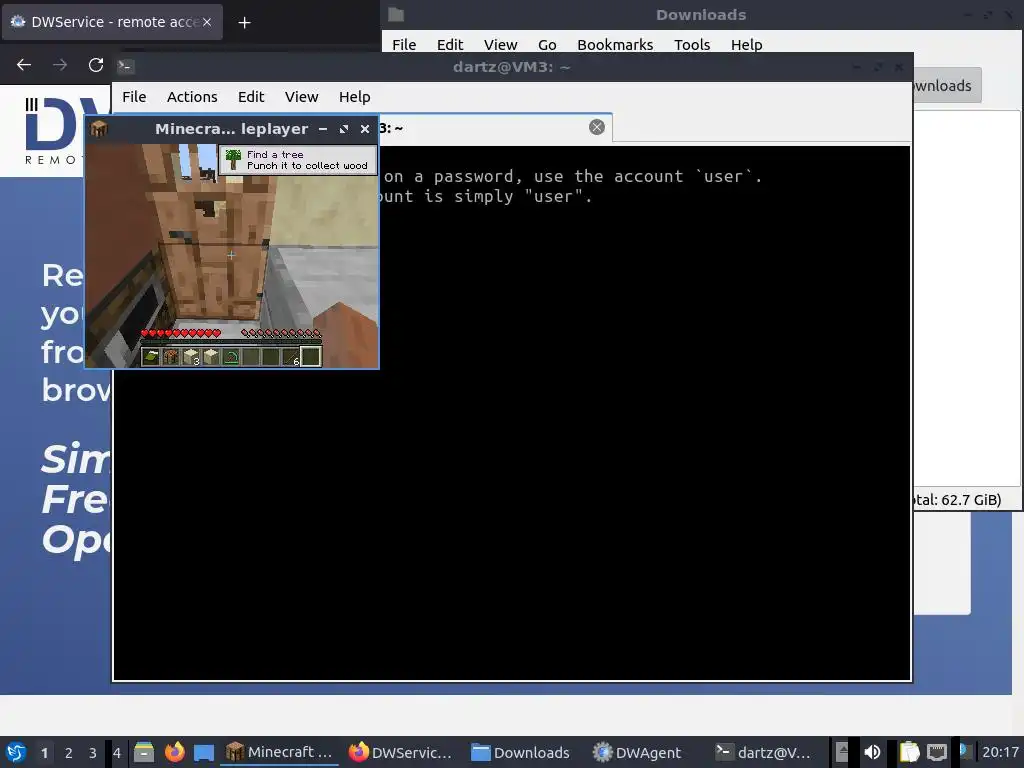Select the single sandstone block hotbar slot
1024x768 pixels.
tap(211, 357)
